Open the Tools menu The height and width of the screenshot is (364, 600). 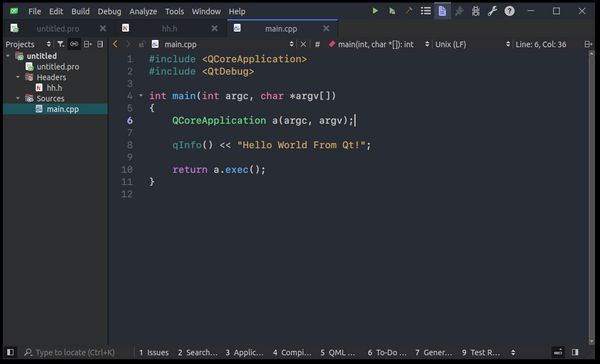[174, 11]
